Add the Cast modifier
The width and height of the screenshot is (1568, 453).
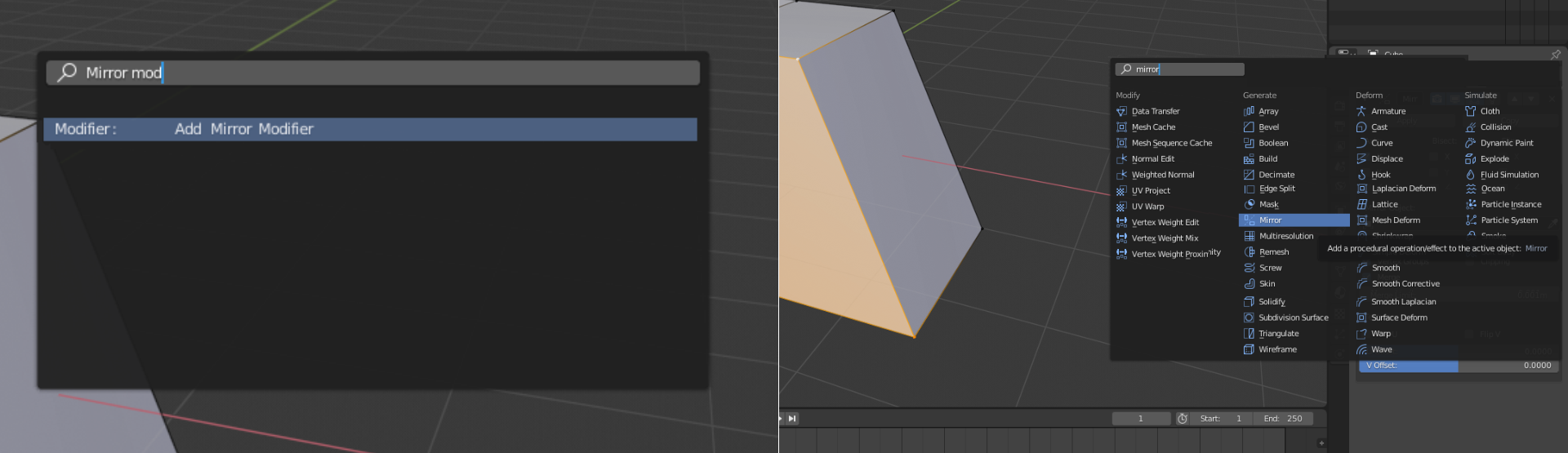click(x=1372, y=127)
